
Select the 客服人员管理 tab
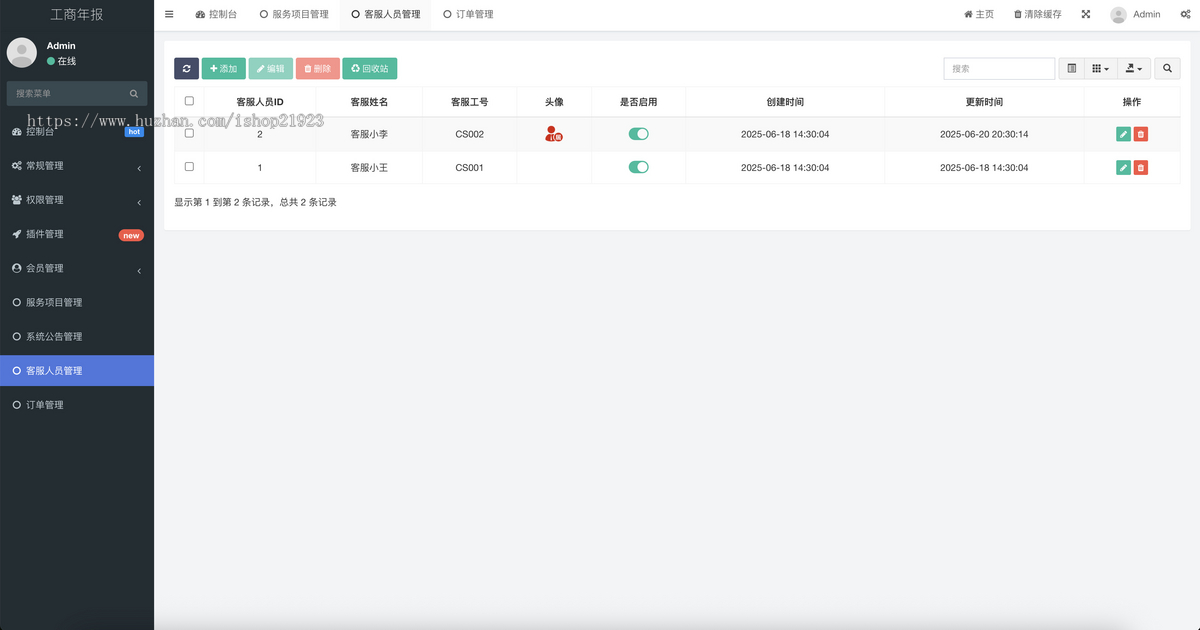(386, 14)
